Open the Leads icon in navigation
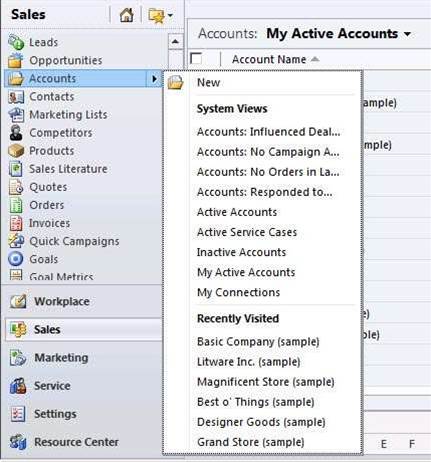 [16, 42]
